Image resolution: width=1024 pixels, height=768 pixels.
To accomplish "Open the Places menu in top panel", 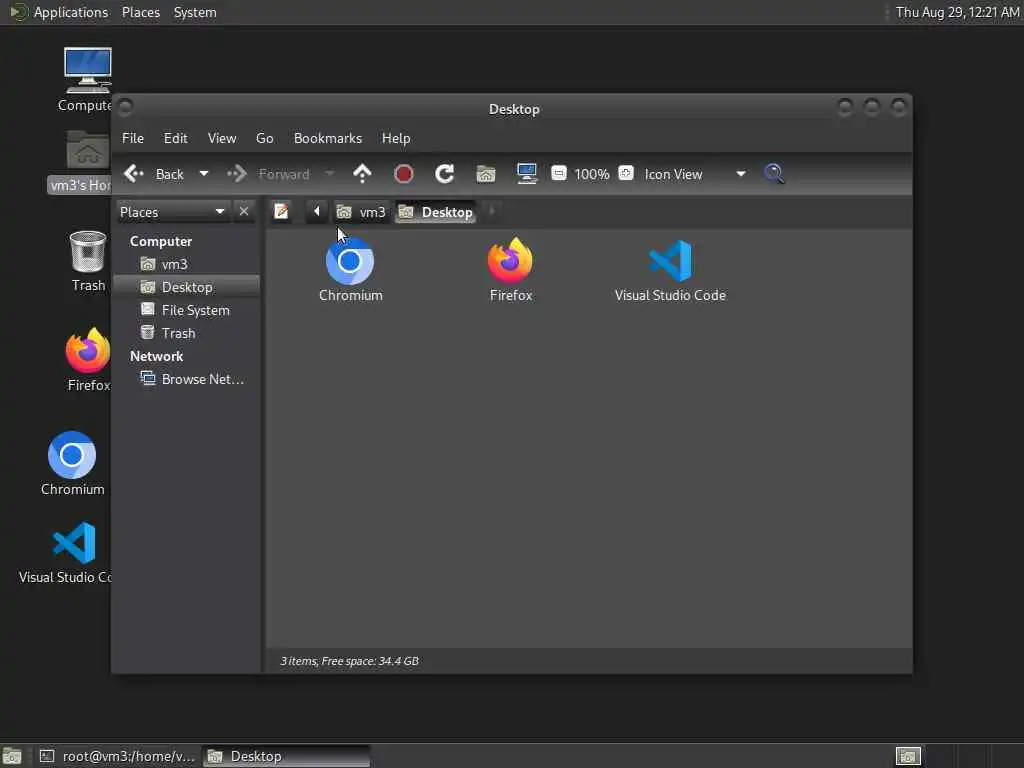I will [x=140, y=12].
